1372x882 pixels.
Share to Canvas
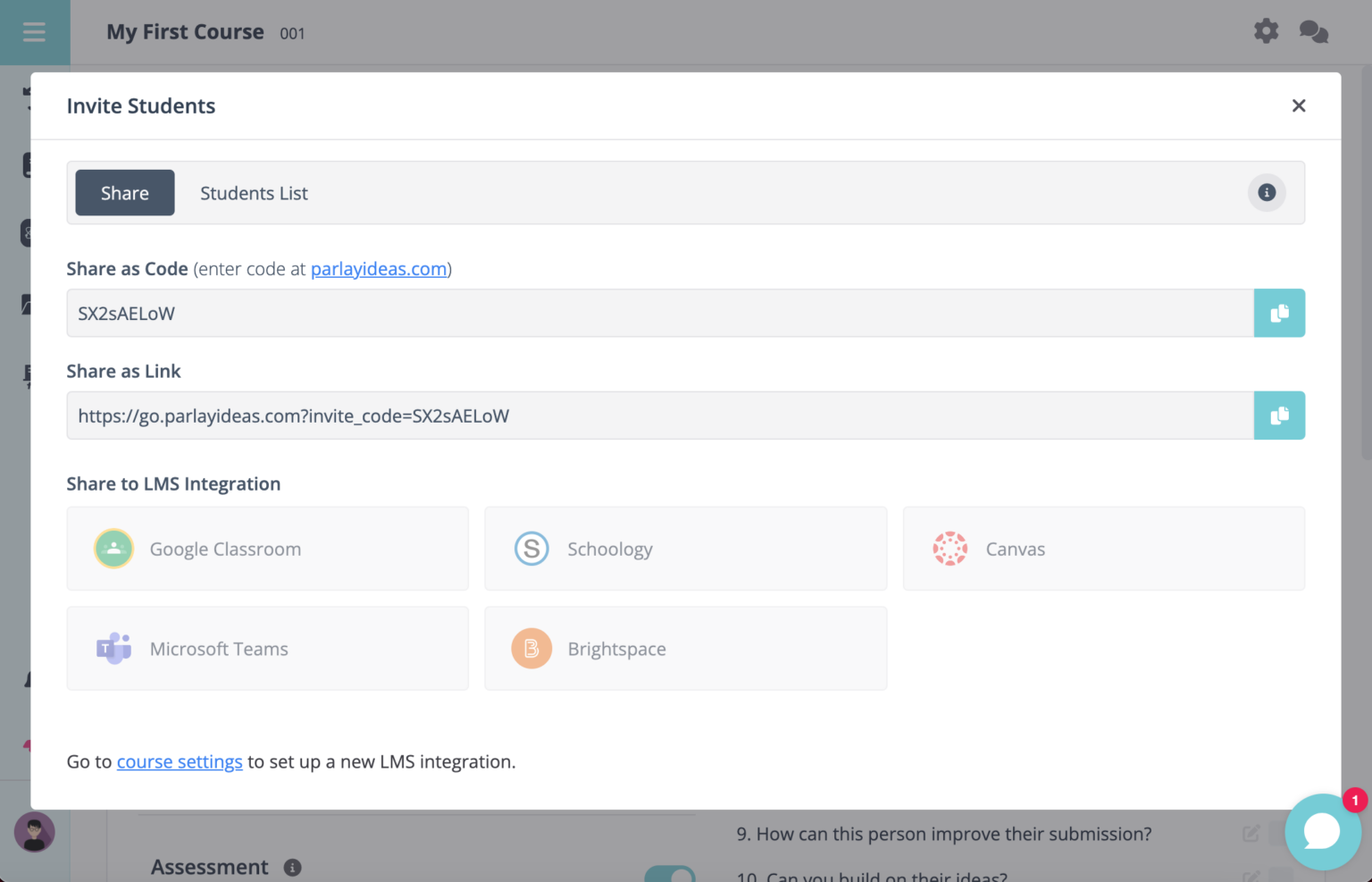[x=1103, y=549]
